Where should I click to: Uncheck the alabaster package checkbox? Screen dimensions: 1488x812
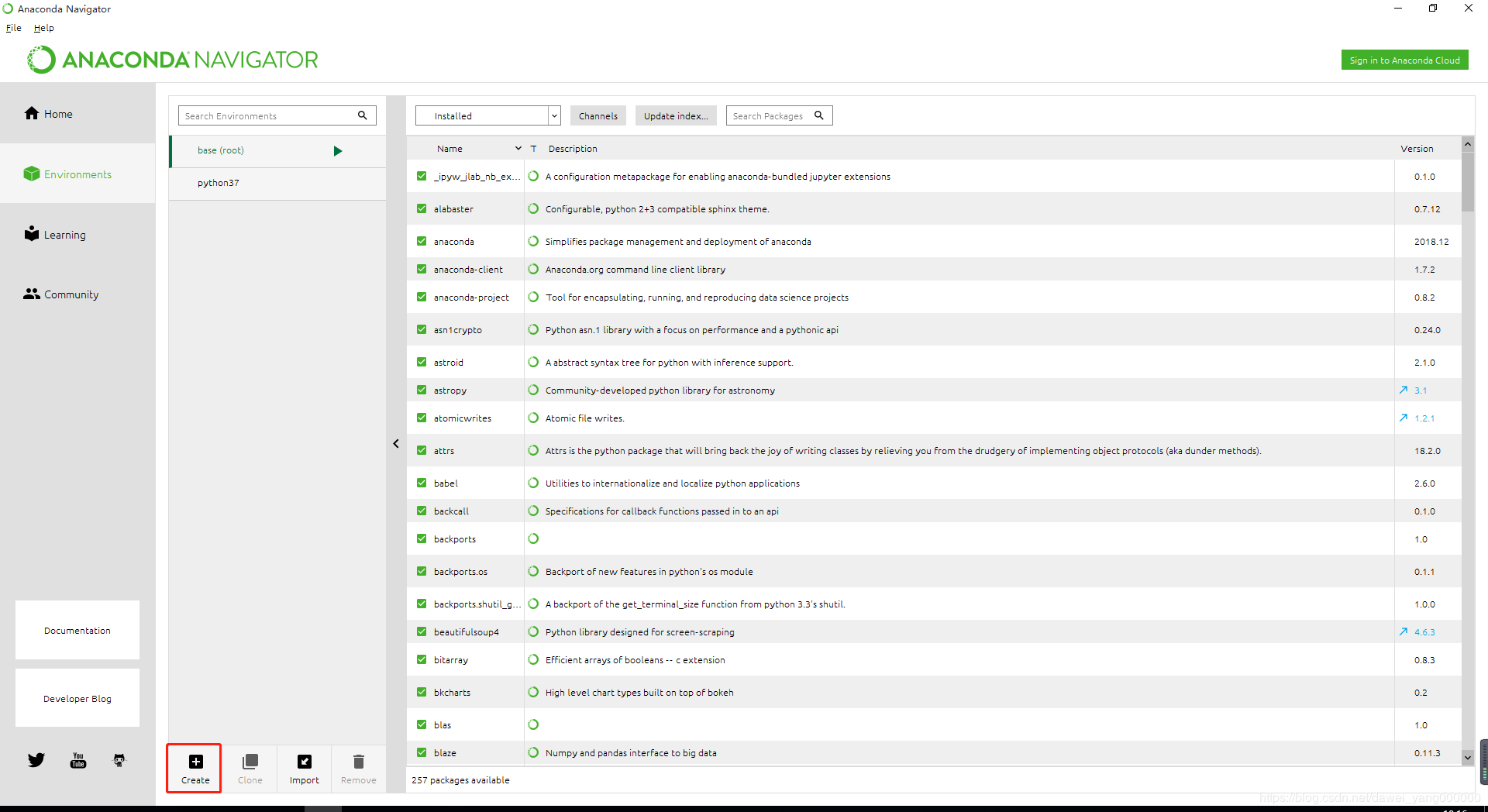point(422,208)
